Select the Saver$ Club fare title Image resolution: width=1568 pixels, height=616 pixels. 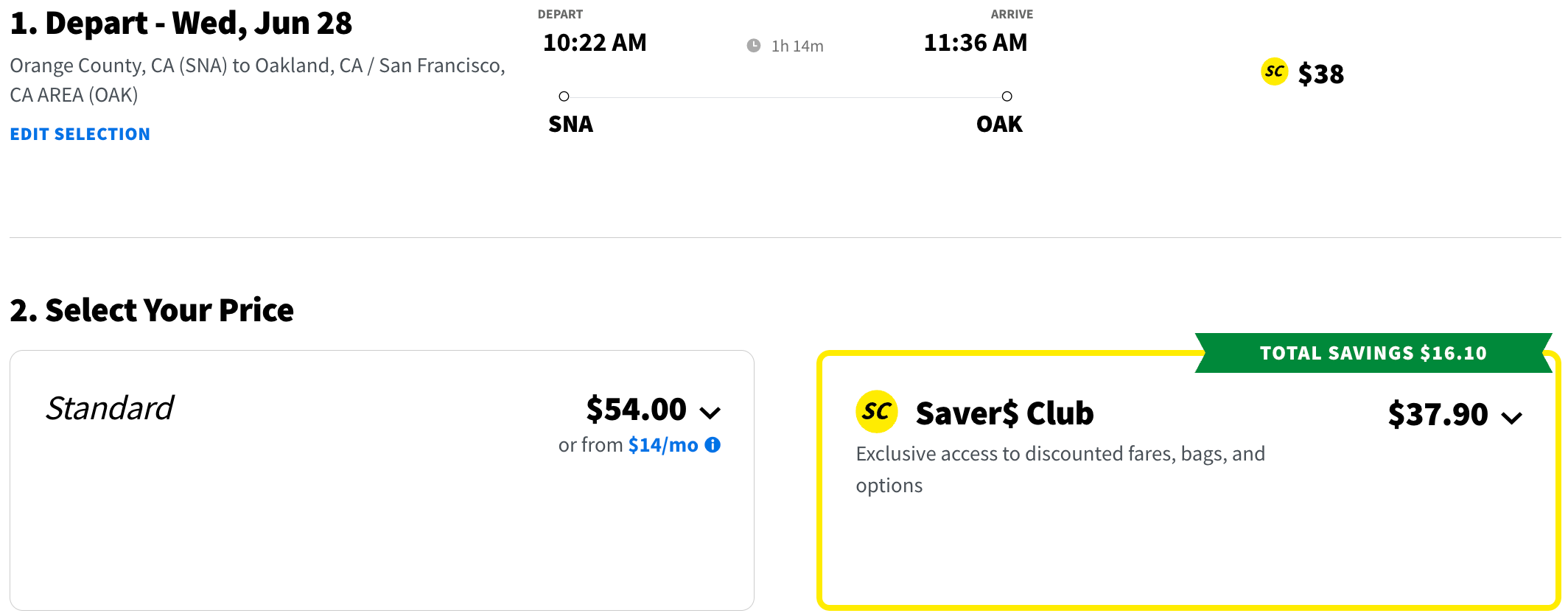coord(1004,413)
